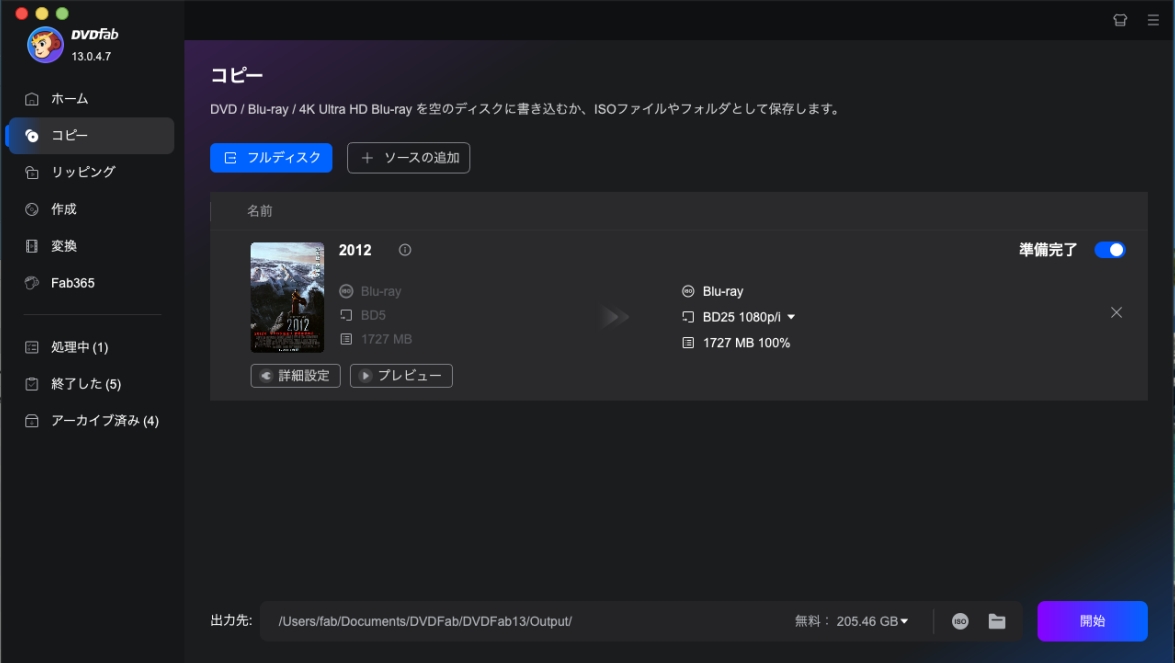1175x663 pixels.
Task: Click the 1727 MB 100% output text
Action: pos(746,342)
